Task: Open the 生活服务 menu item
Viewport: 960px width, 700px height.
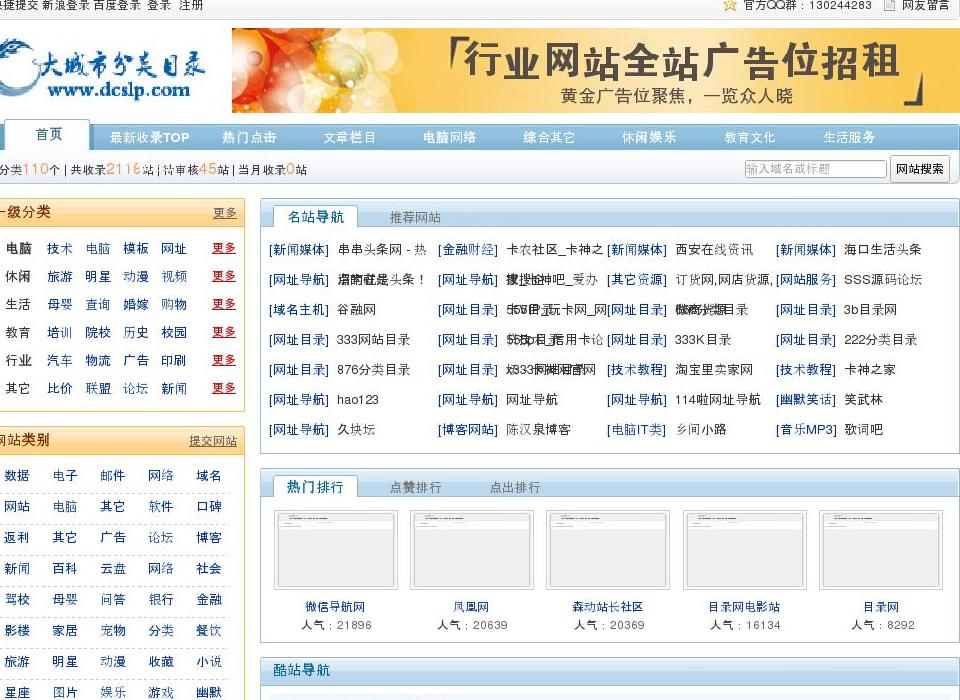Action: [x=849, y=137]
